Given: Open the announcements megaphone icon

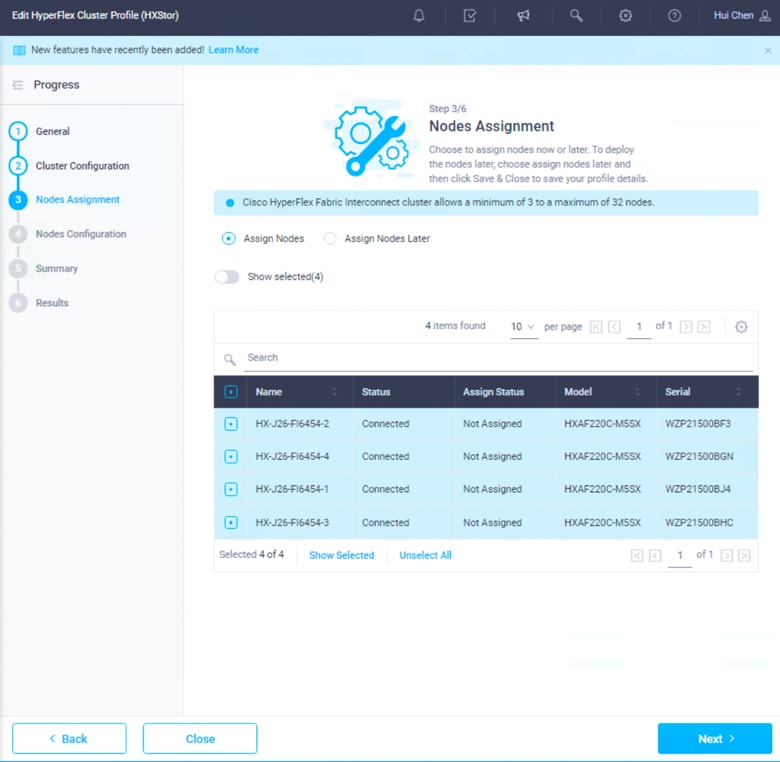Looking at the screenshot, I should pos(523,15).
